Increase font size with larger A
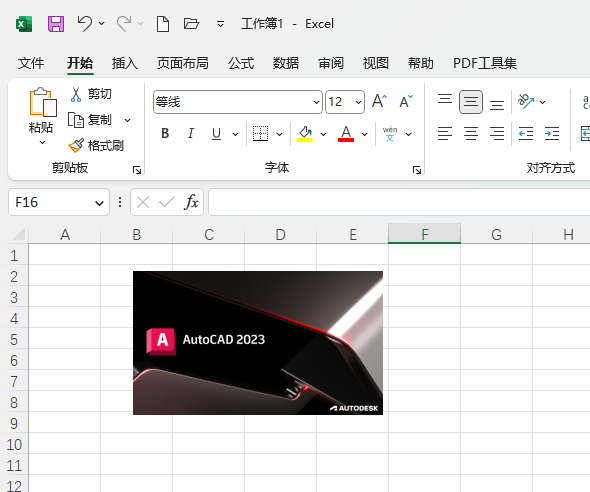Screen dimensions: 590x492 379,102
